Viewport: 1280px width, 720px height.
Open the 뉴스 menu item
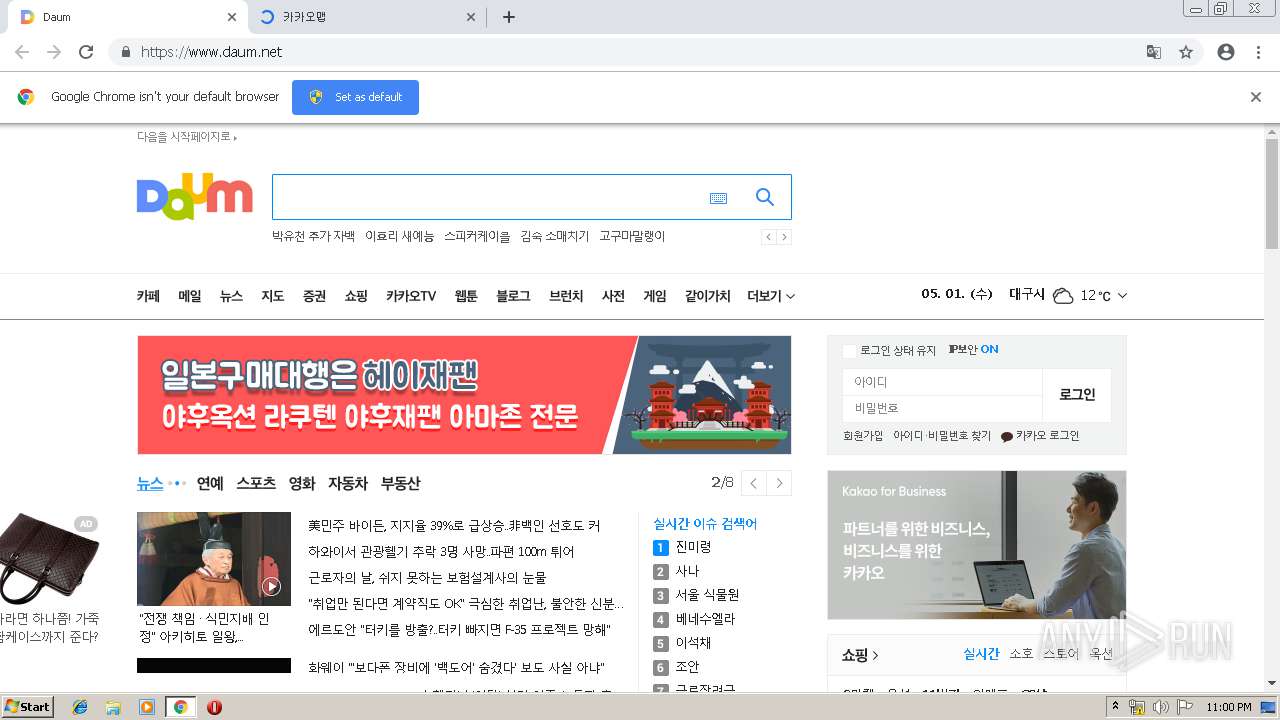point(231,296)
